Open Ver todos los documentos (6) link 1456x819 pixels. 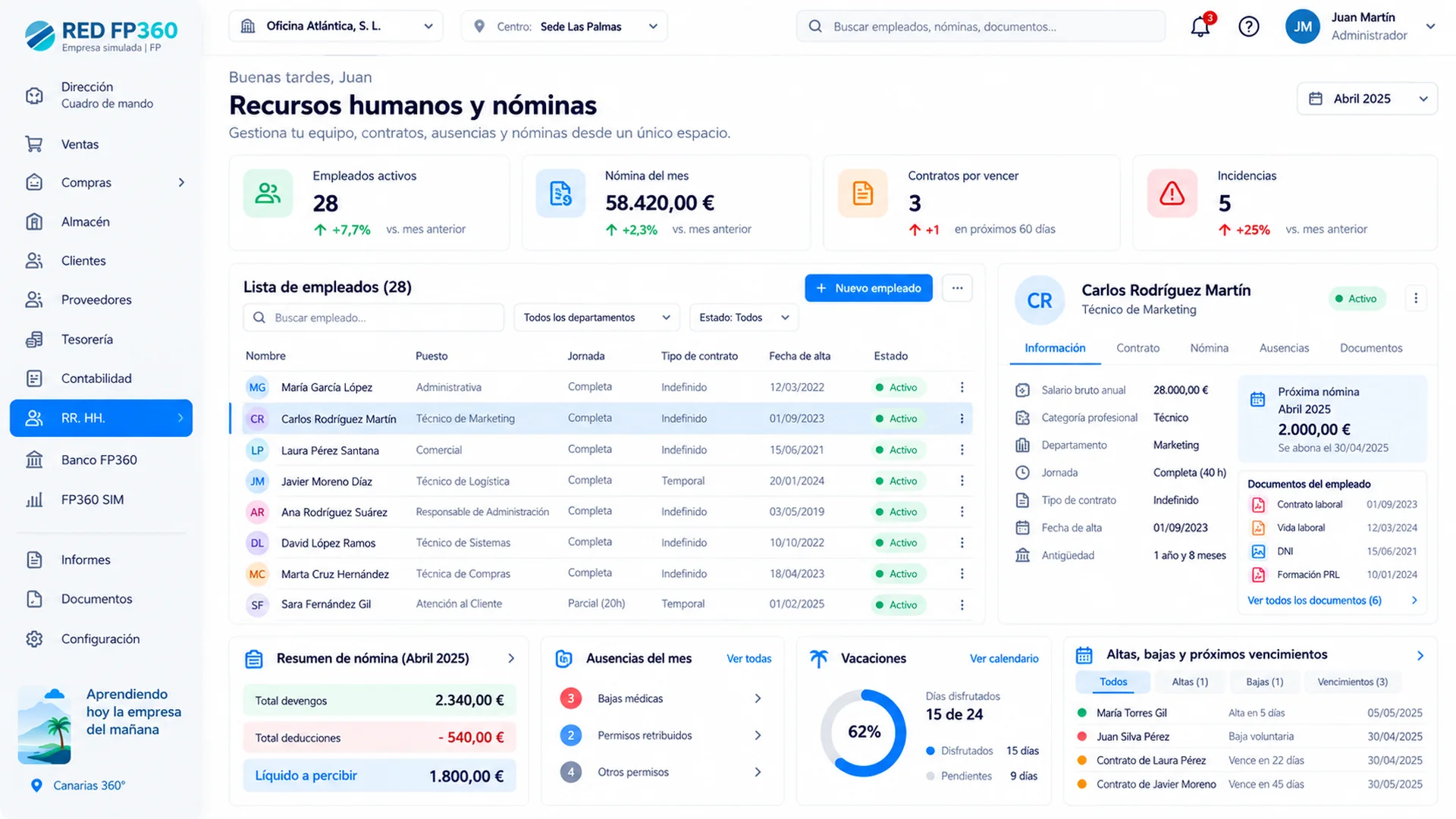1314,601
